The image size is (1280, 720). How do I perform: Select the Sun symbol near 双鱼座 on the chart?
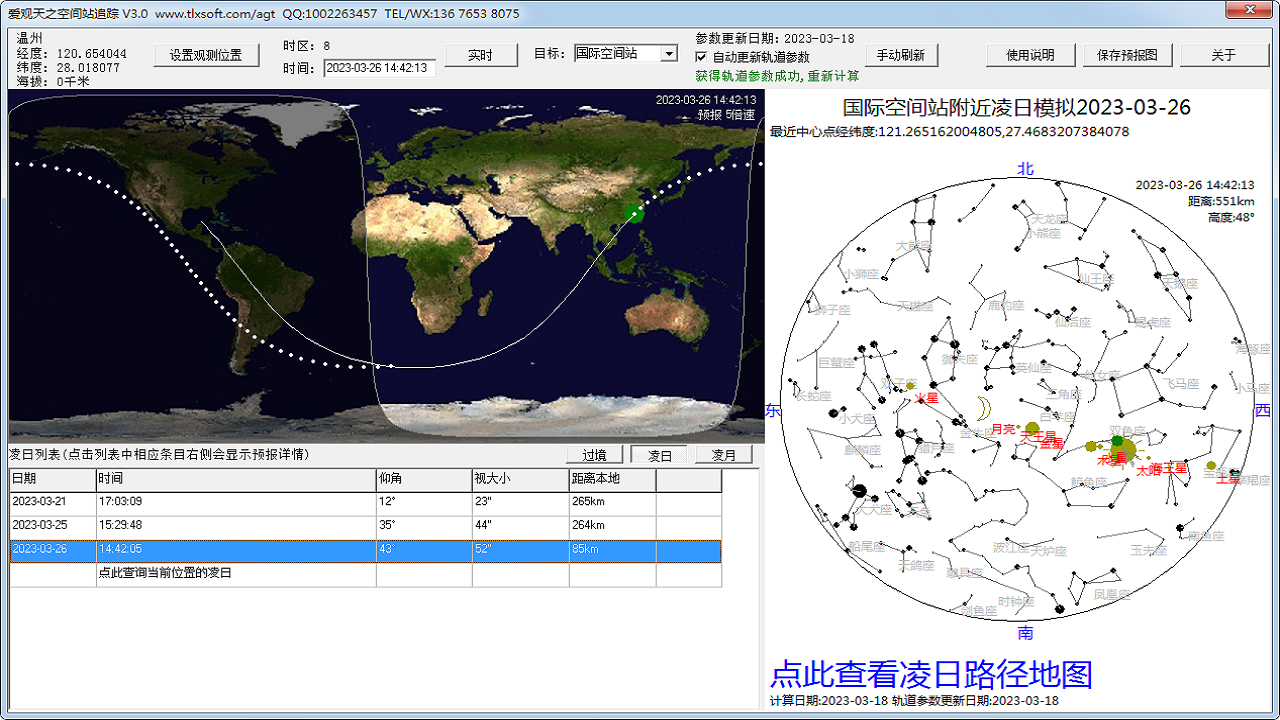coord(1124,448)
